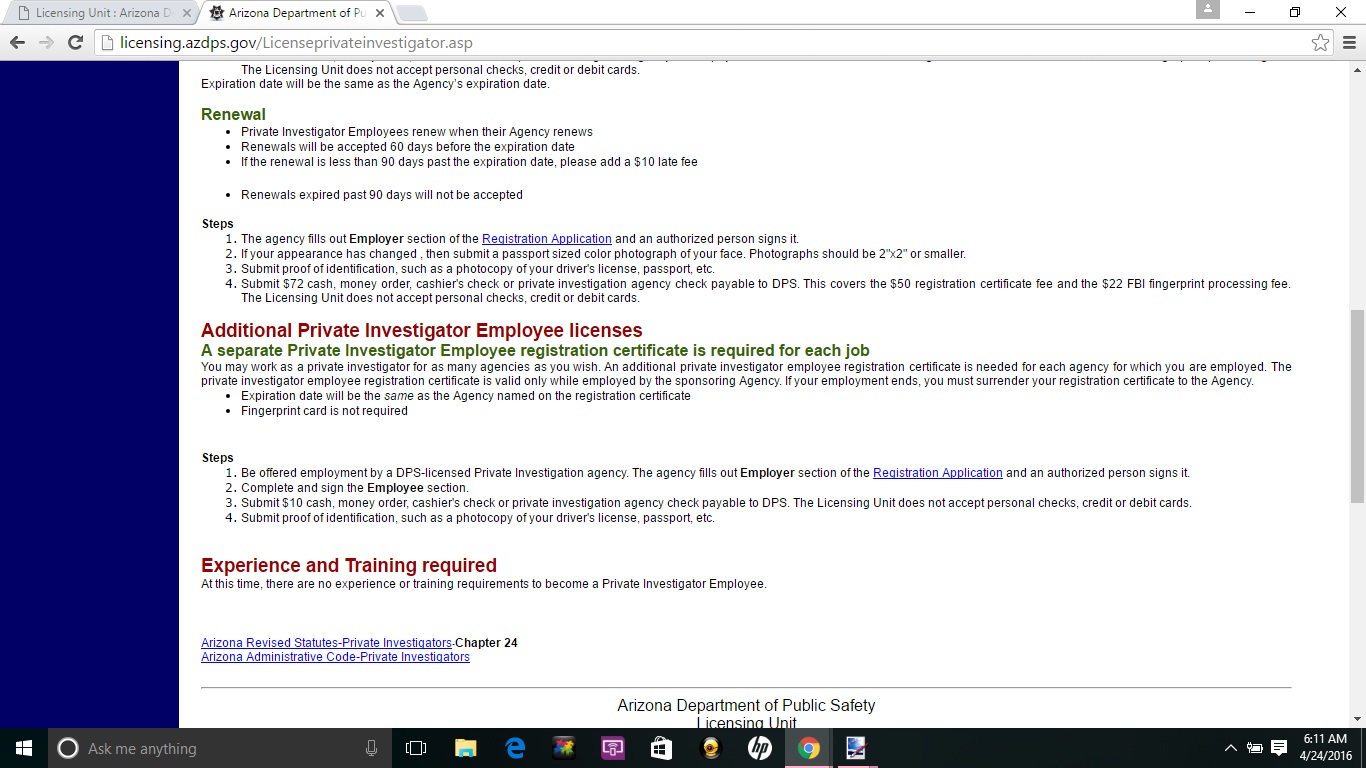Screen dimensions: 1366x768
Task: Click the scrollbar up arrow
Action: (1357, 69)
